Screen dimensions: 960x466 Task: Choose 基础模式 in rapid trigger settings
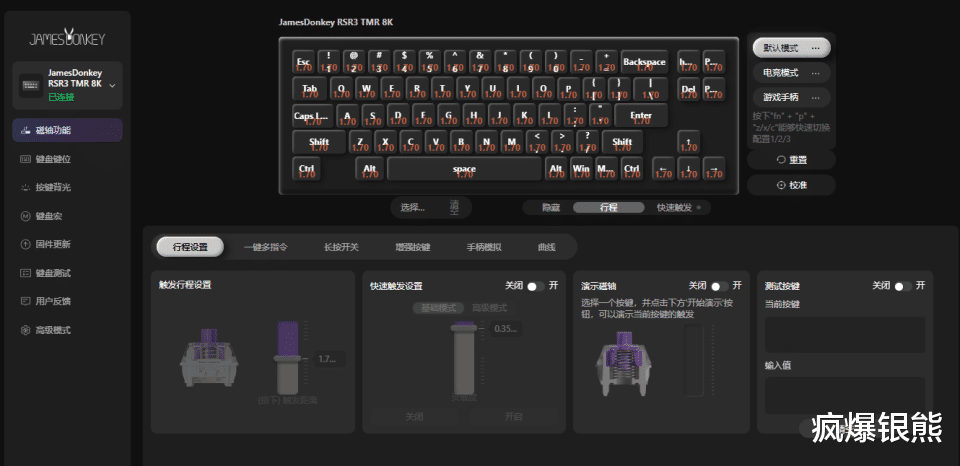438,308
